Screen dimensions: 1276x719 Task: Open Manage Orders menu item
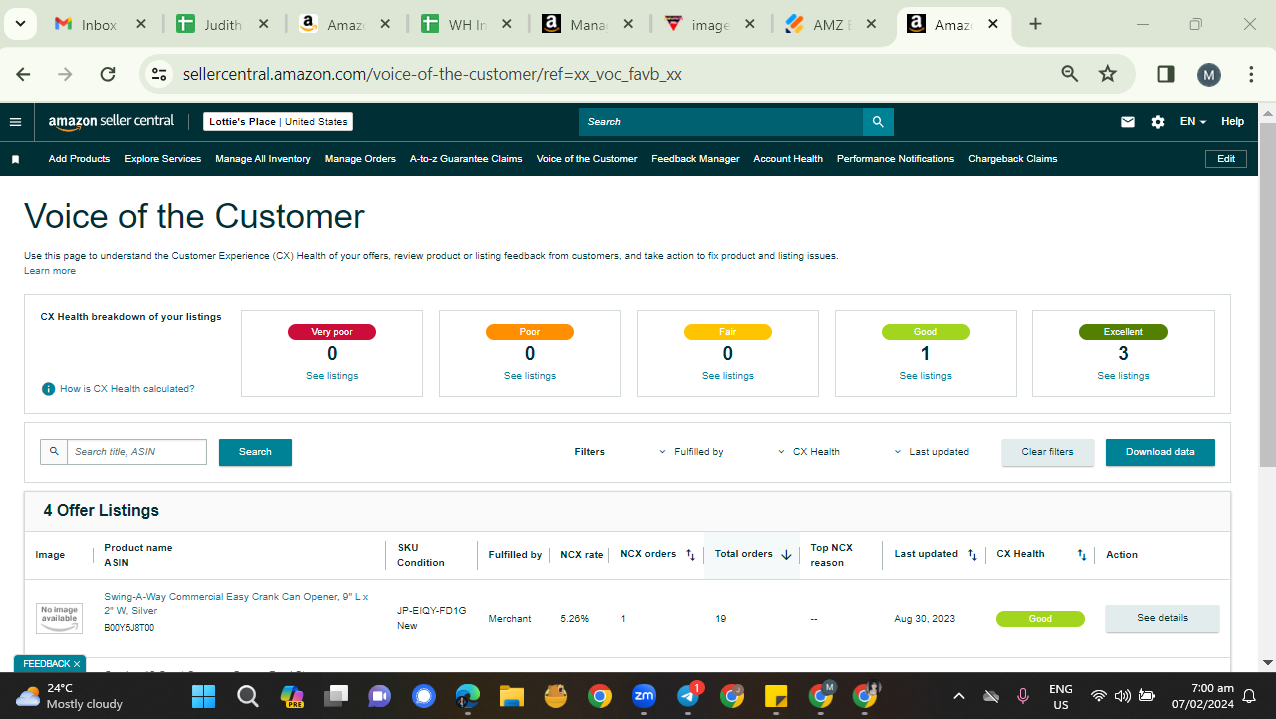(360, 159)
